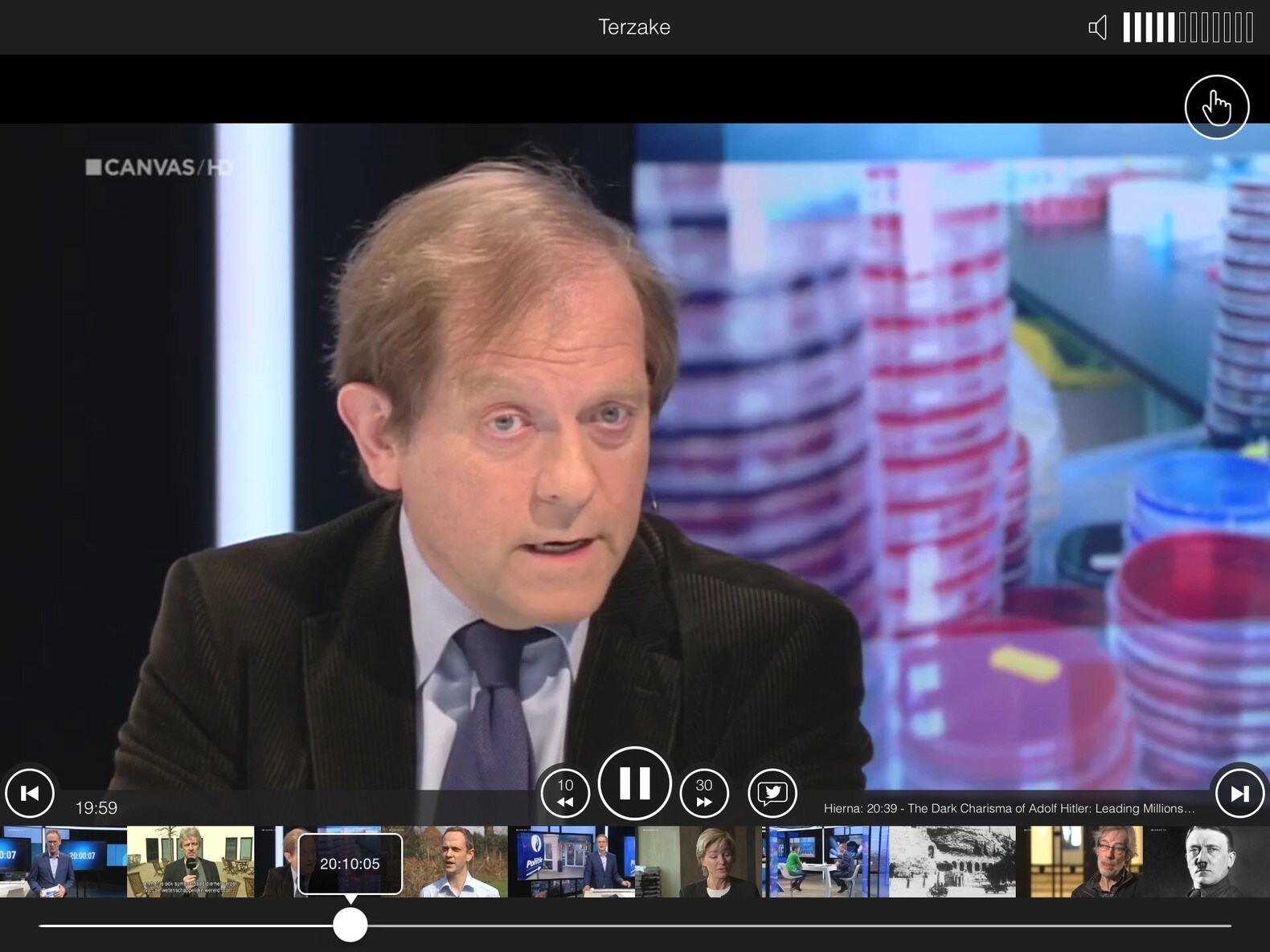Pause the video playback

[x=634, y=783]
